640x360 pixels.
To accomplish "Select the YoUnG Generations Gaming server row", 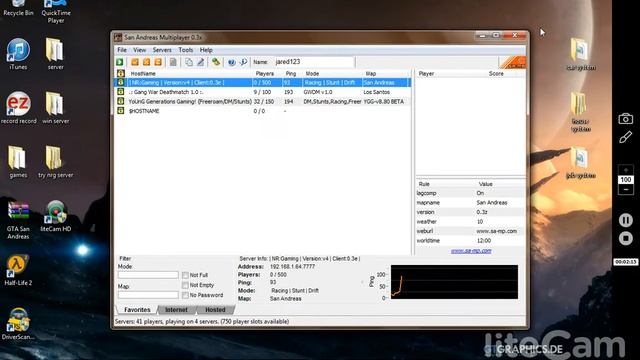I will [x=262, y=101].
